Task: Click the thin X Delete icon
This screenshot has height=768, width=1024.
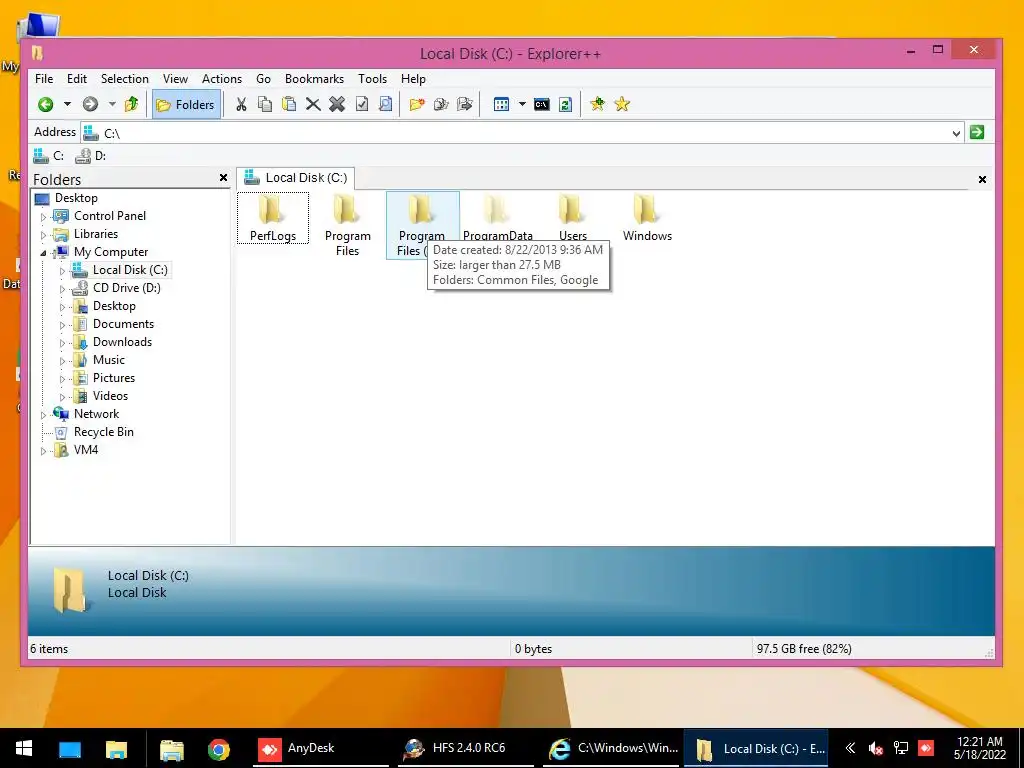Action: pyautogui.click(x=313, y=104)
